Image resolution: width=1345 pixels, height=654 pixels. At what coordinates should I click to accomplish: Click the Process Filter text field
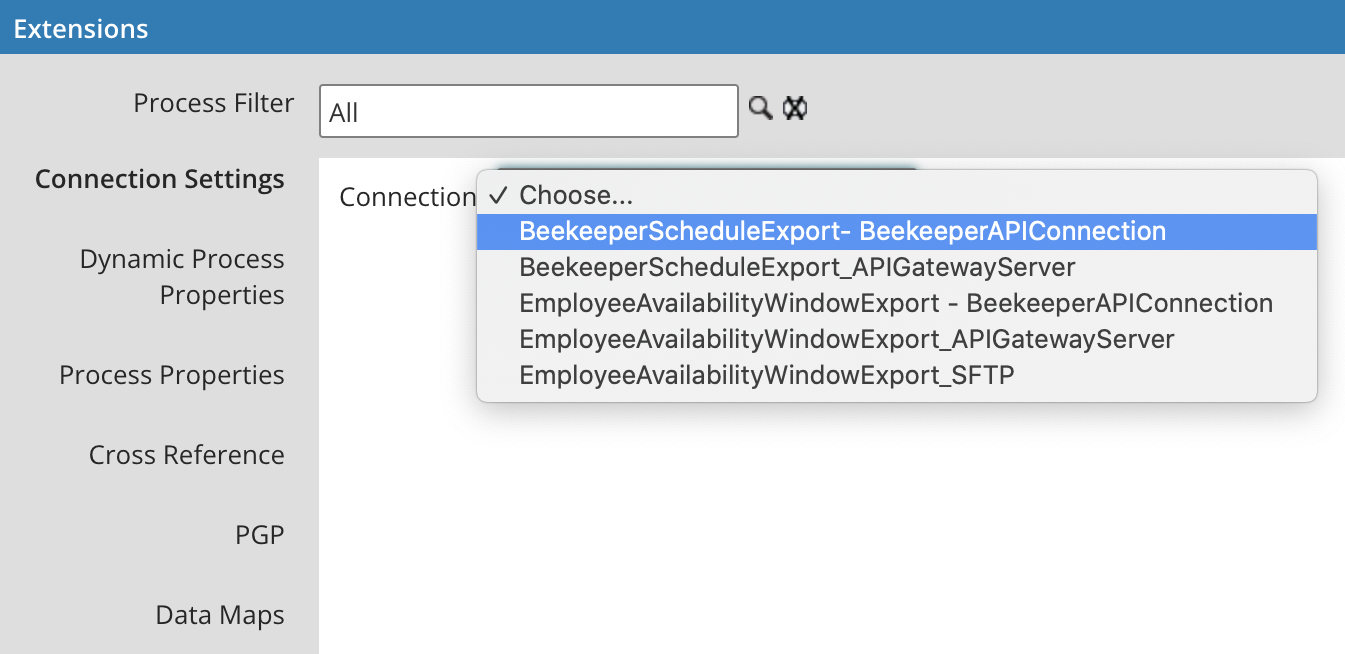pyautogui.click(x=529, y=111)
